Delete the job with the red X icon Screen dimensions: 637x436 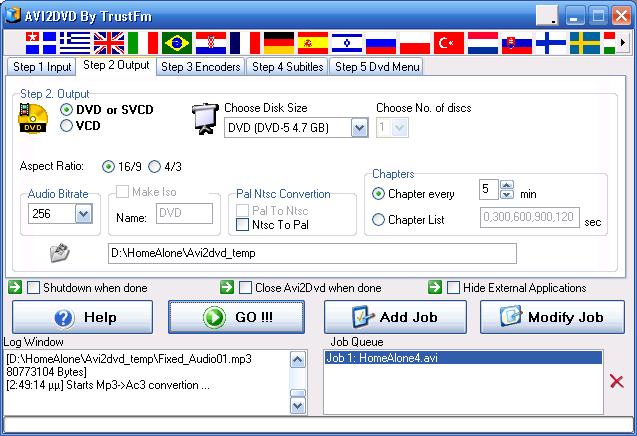pos(617,381)
